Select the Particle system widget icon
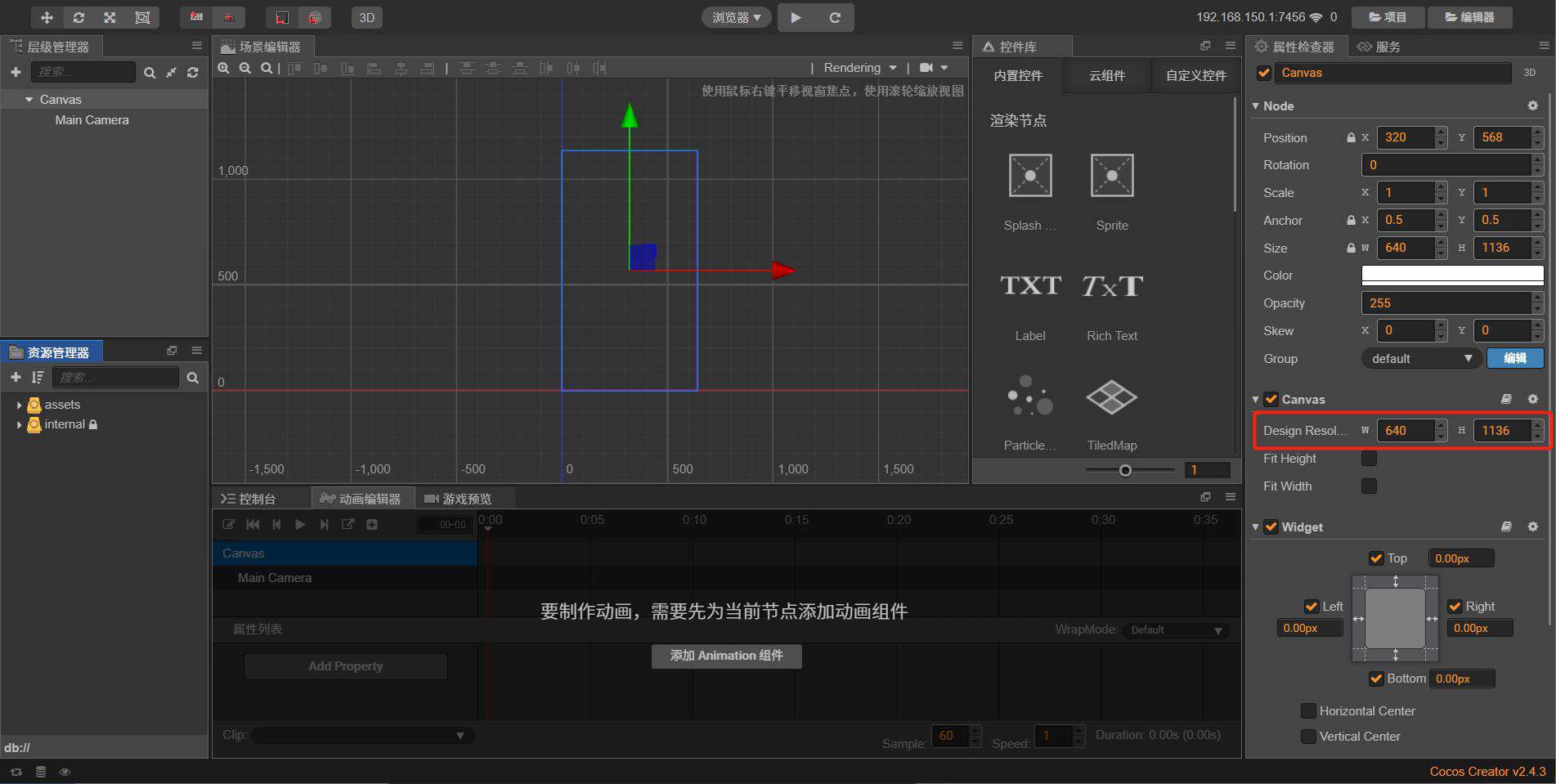Screen dimensions: 1556x784 1030,396
